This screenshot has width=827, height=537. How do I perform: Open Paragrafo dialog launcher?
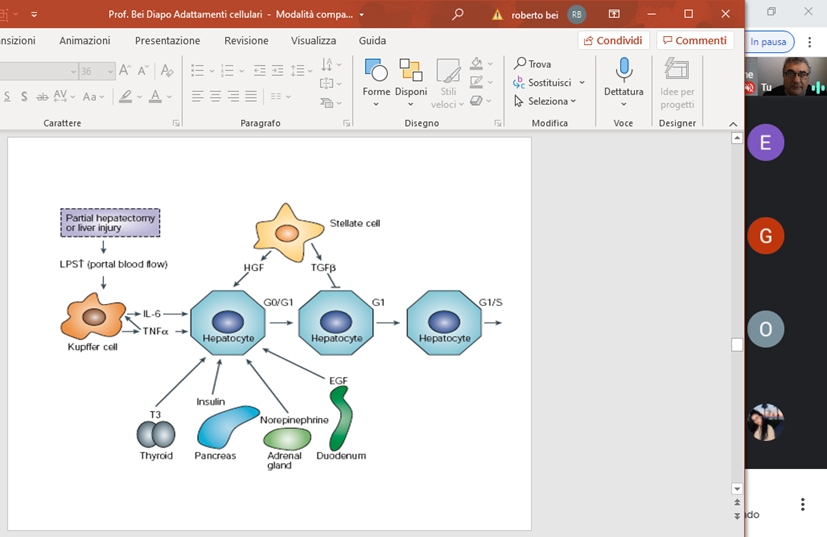[x=347, y=123]
